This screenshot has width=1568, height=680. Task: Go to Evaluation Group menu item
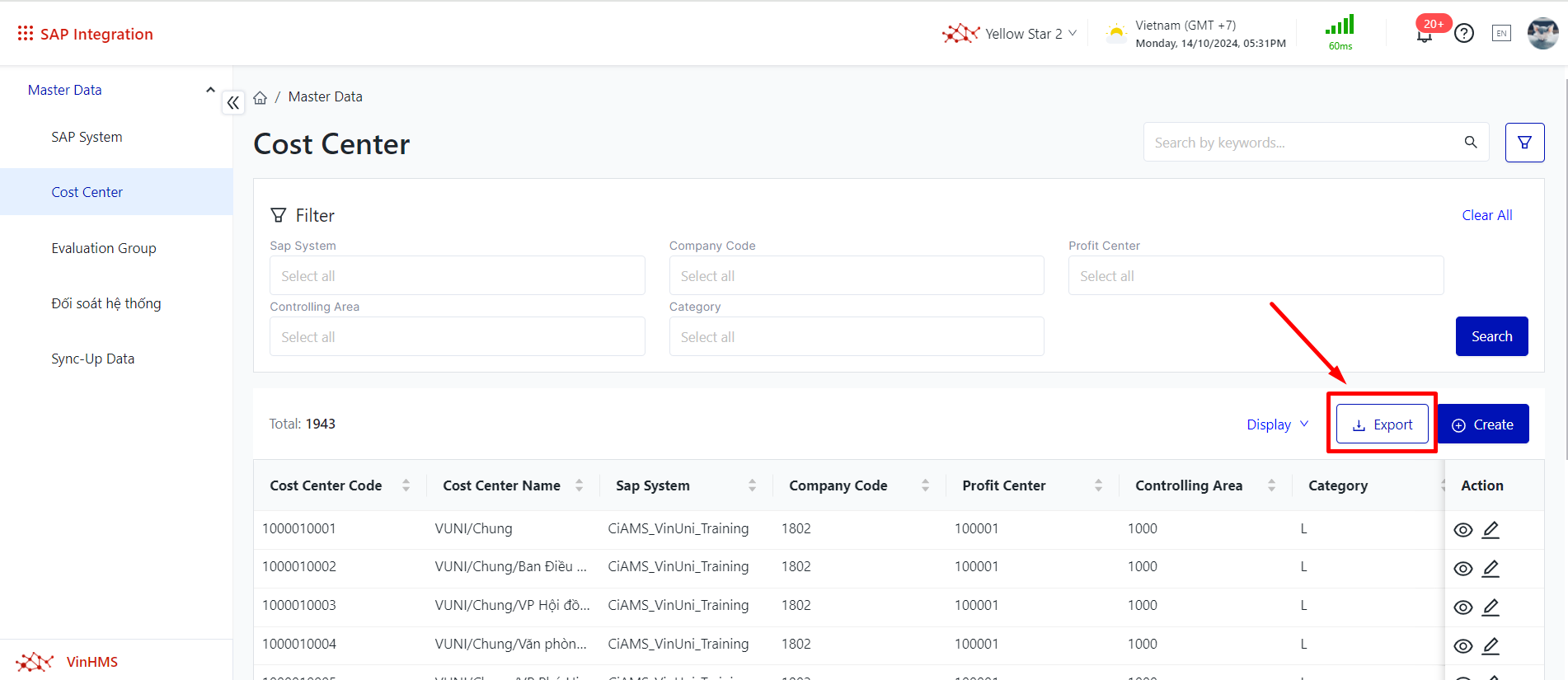click(104, 248)
